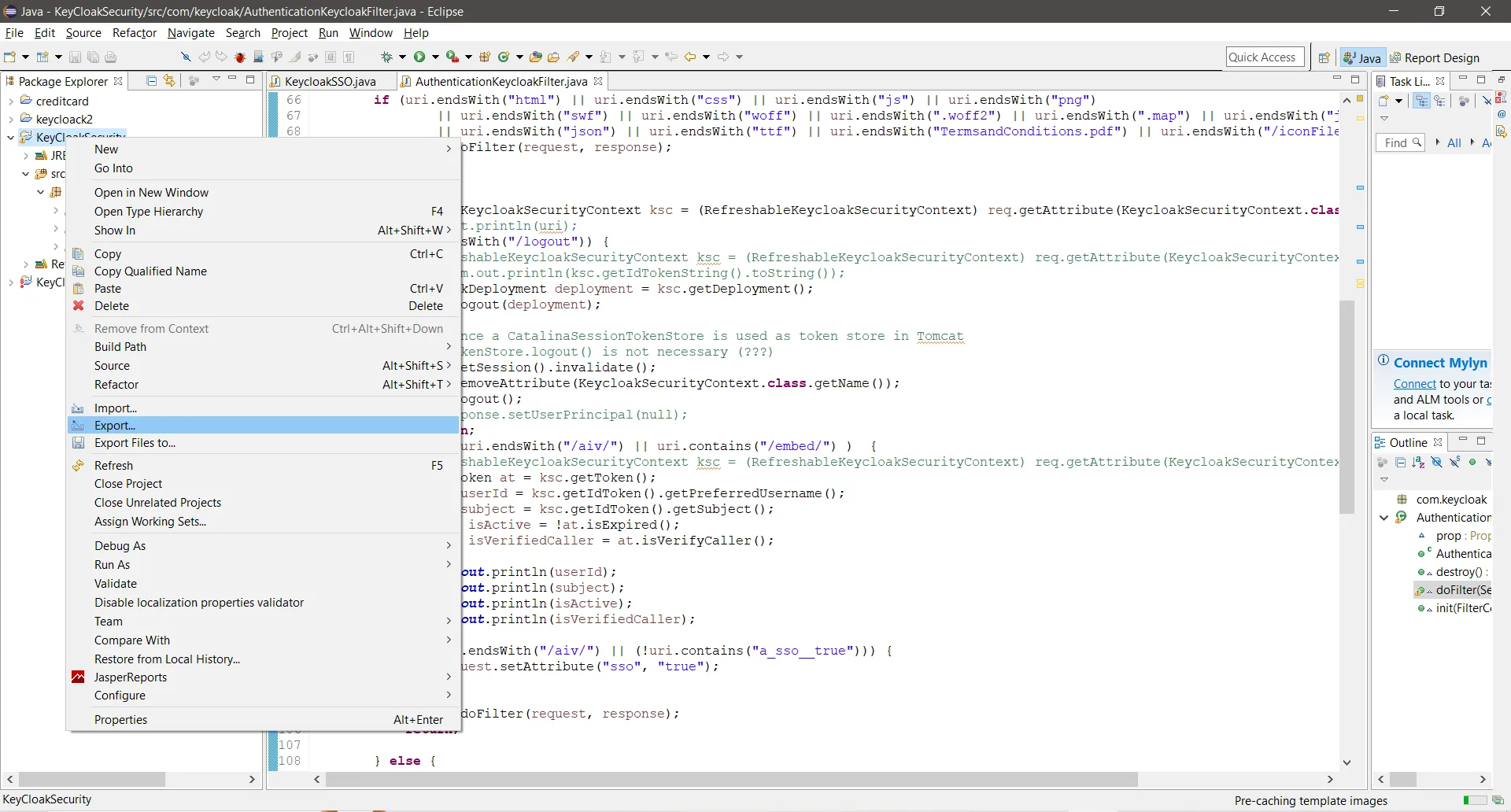Switch to the Report Design perspective
Viewport: 1511px width, 812px height.
[1435, 57]
